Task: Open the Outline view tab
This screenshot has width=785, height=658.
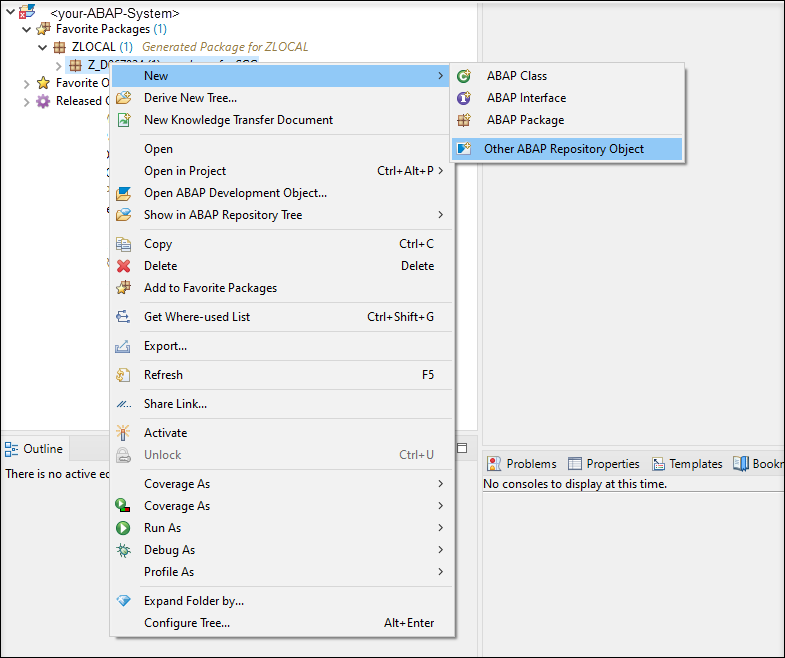Action: (34, 449)
